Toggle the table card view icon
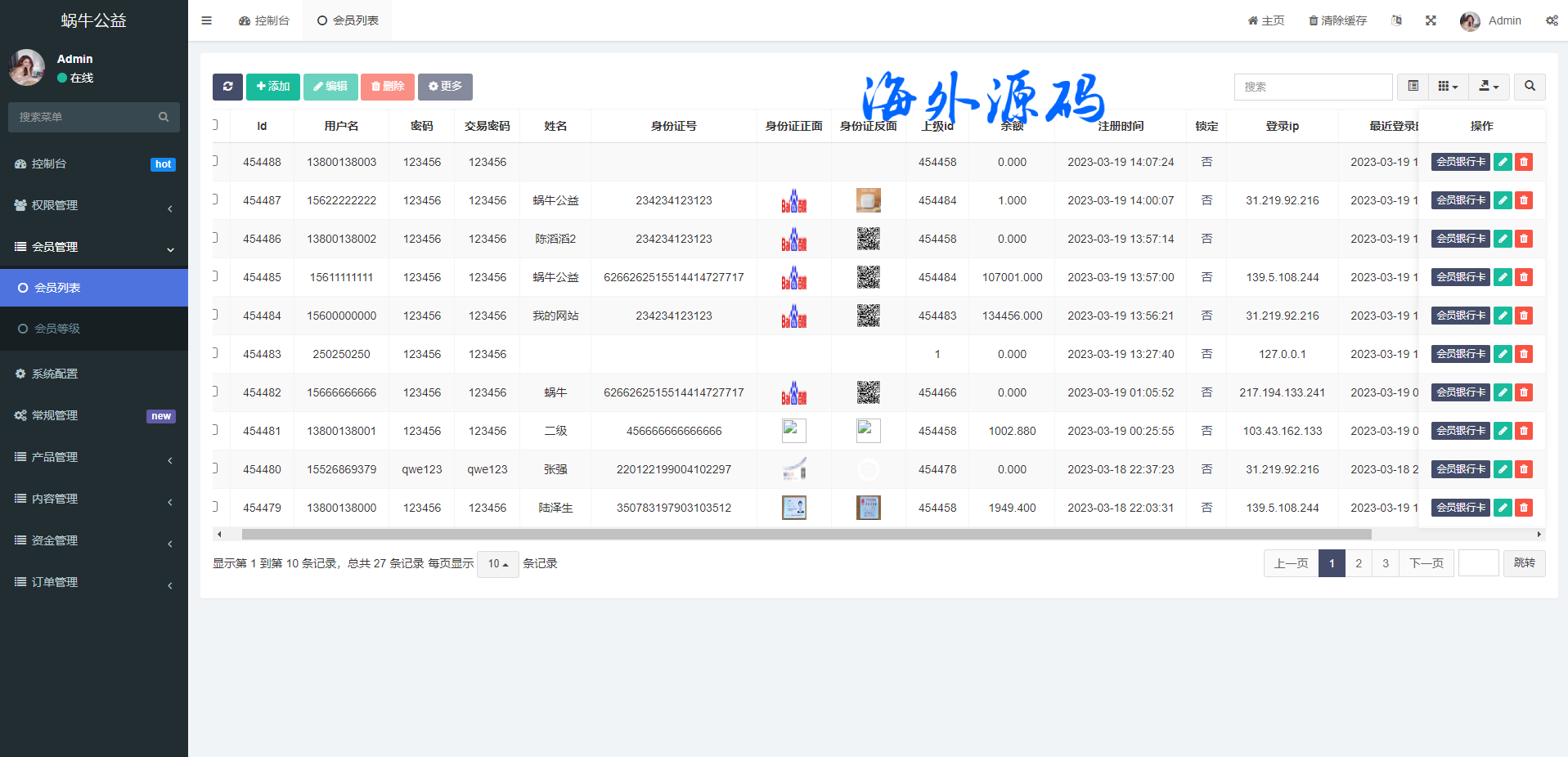 click(x=1413, y=87)
